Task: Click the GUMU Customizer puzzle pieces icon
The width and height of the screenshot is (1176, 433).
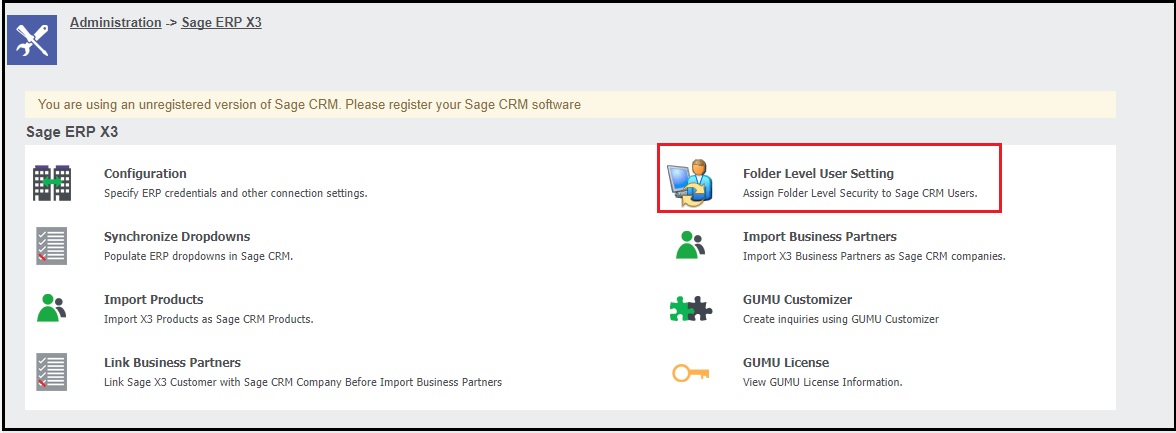Action: coord(691,309)
